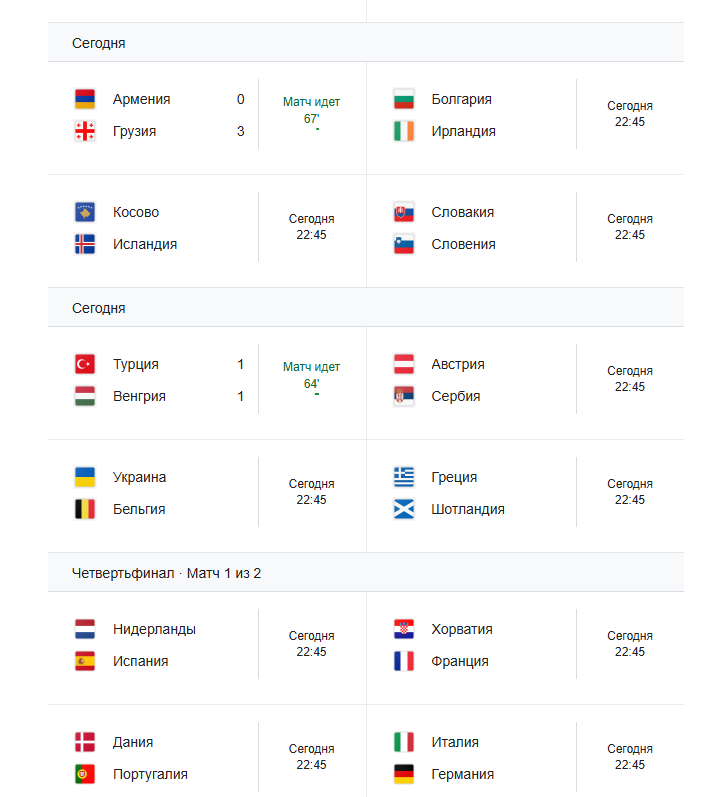Image resolution: width=726 pixels, height=797 pixels.
Task: Select the Slovakia vs Slovenia kickoff time
Action: [629, 227]
